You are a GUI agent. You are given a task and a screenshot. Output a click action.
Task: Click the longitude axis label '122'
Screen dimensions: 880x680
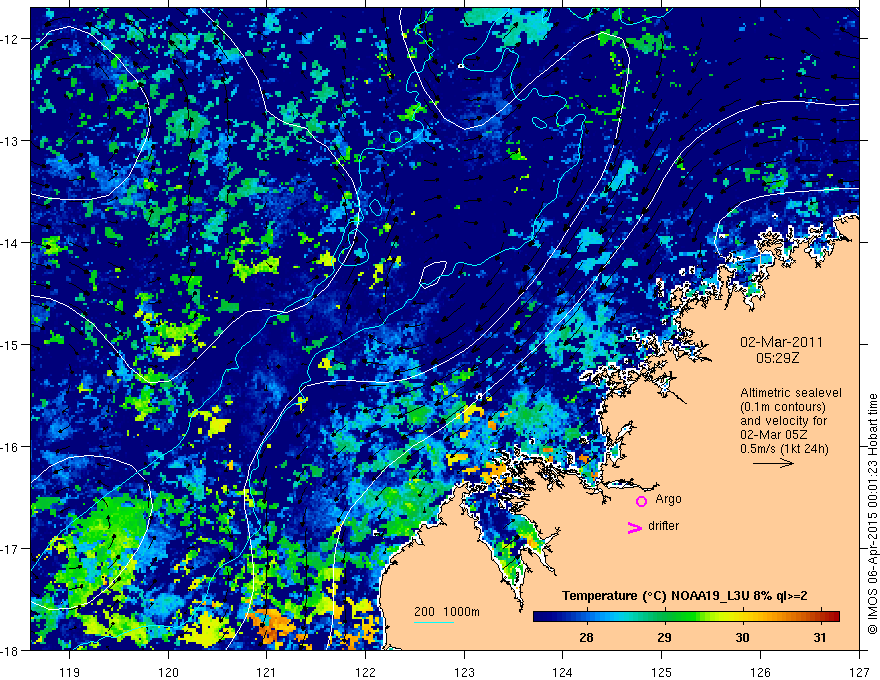pos(365,672)
